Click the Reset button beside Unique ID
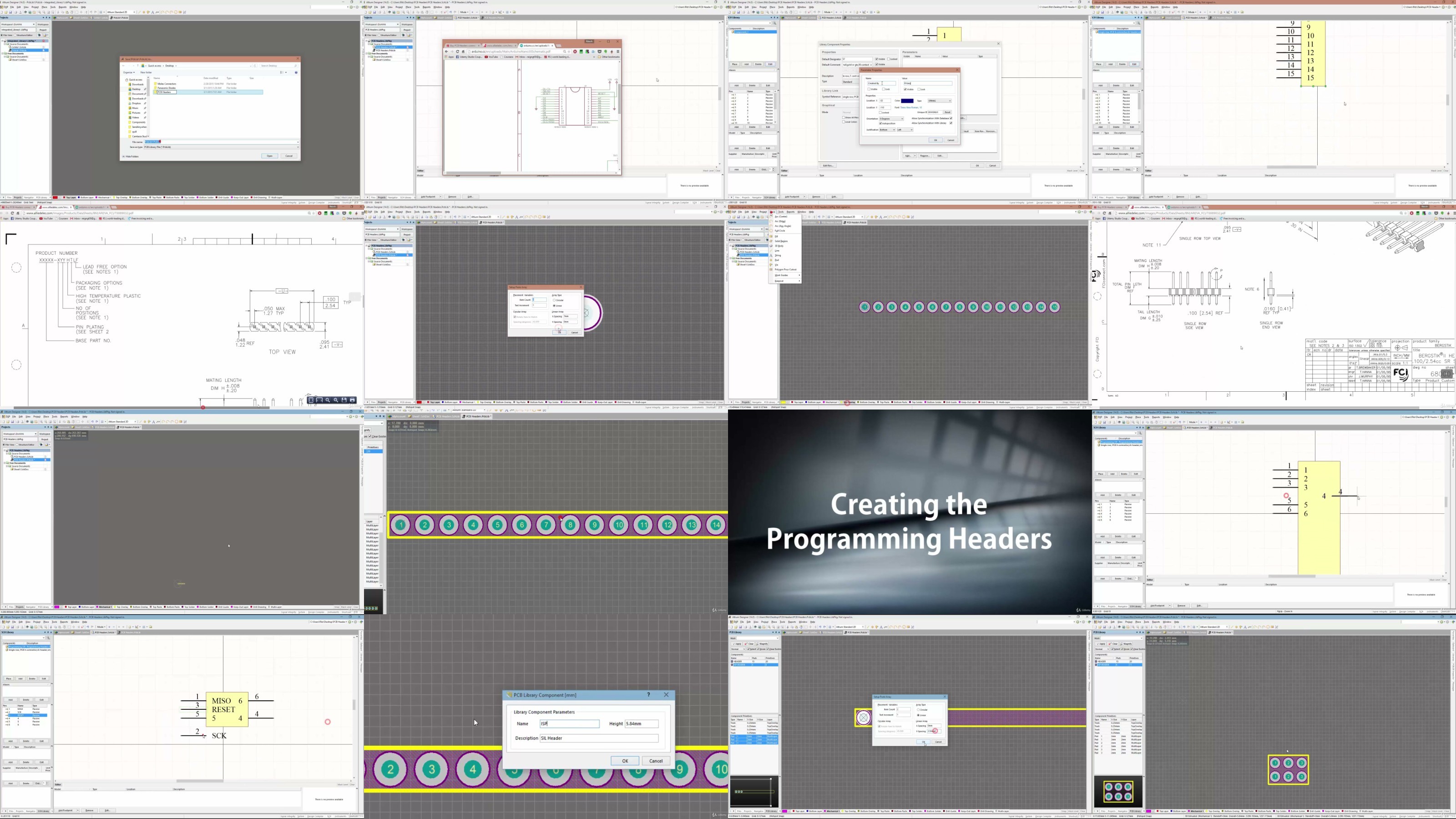This screenshot has width=1456, height=819. point(947,112)
